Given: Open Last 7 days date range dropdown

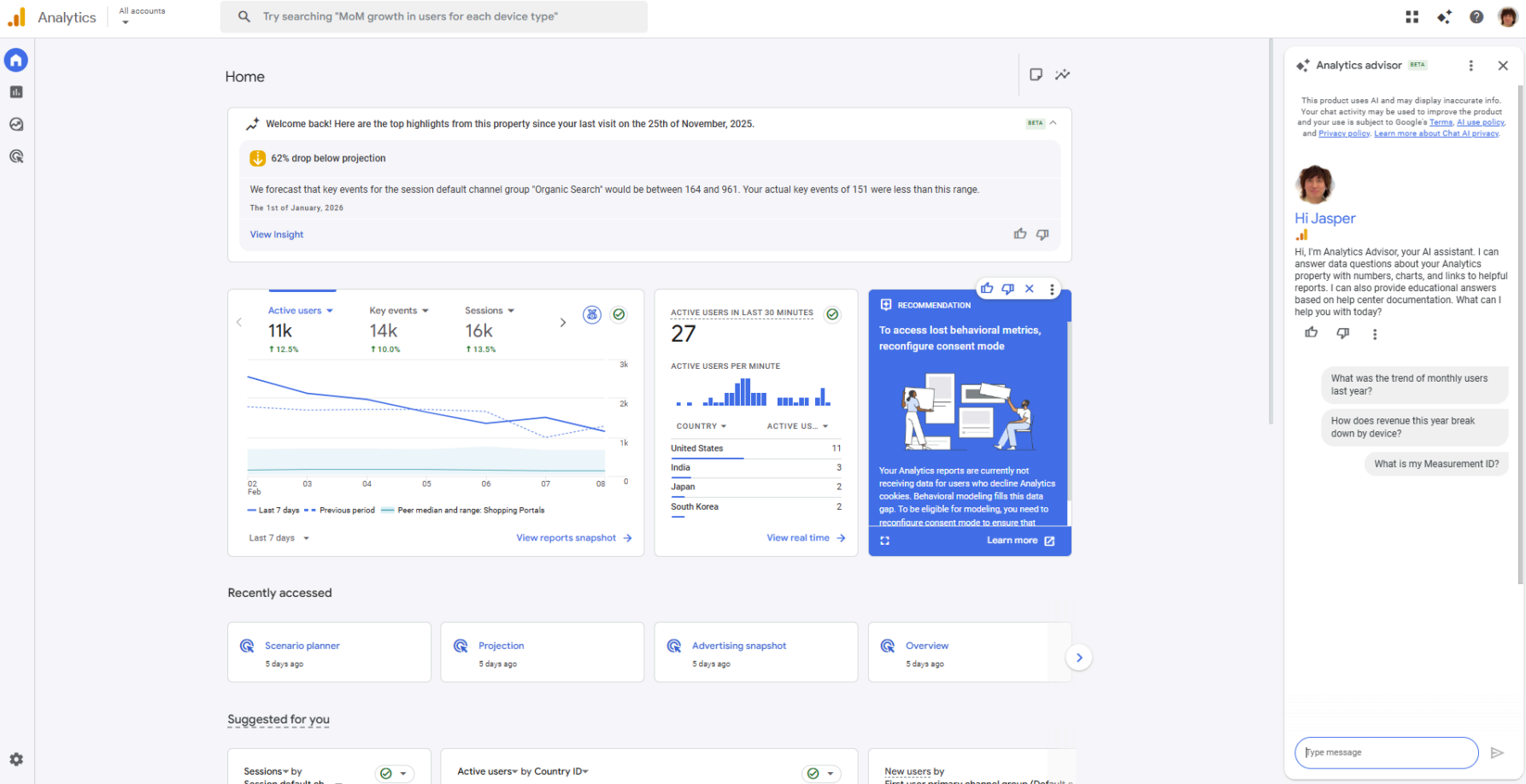Looking at the screenshot, I should coord(279,538).
